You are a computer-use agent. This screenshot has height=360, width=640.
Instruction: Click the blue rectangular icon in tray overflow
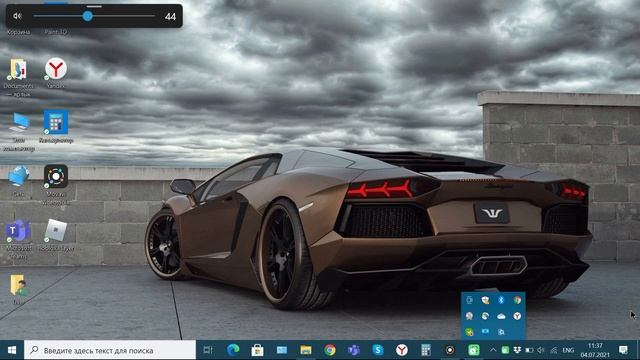coord(485,331)
